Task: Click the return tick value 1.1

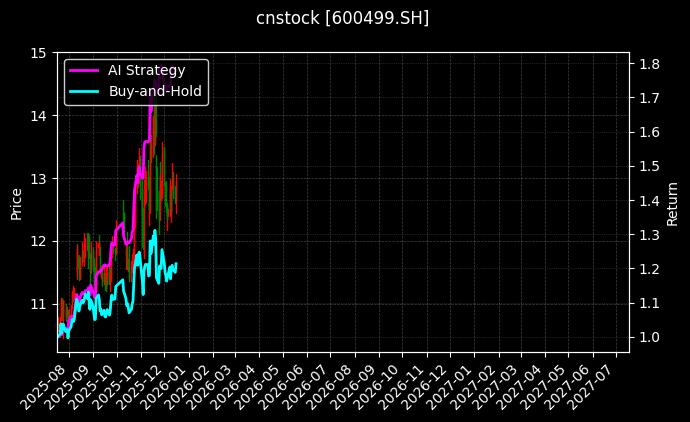Action: 650,303
